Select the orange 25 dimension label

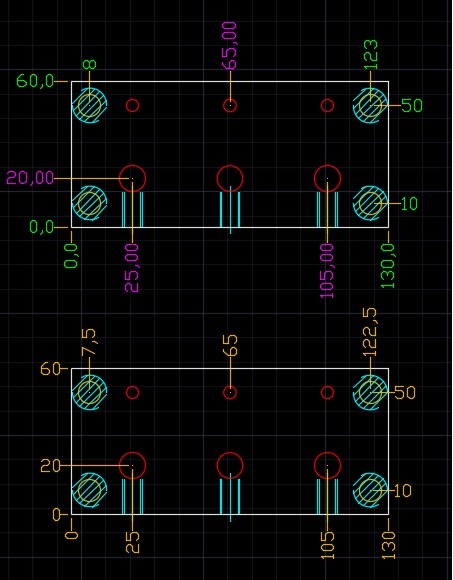(x=132, y=542)
